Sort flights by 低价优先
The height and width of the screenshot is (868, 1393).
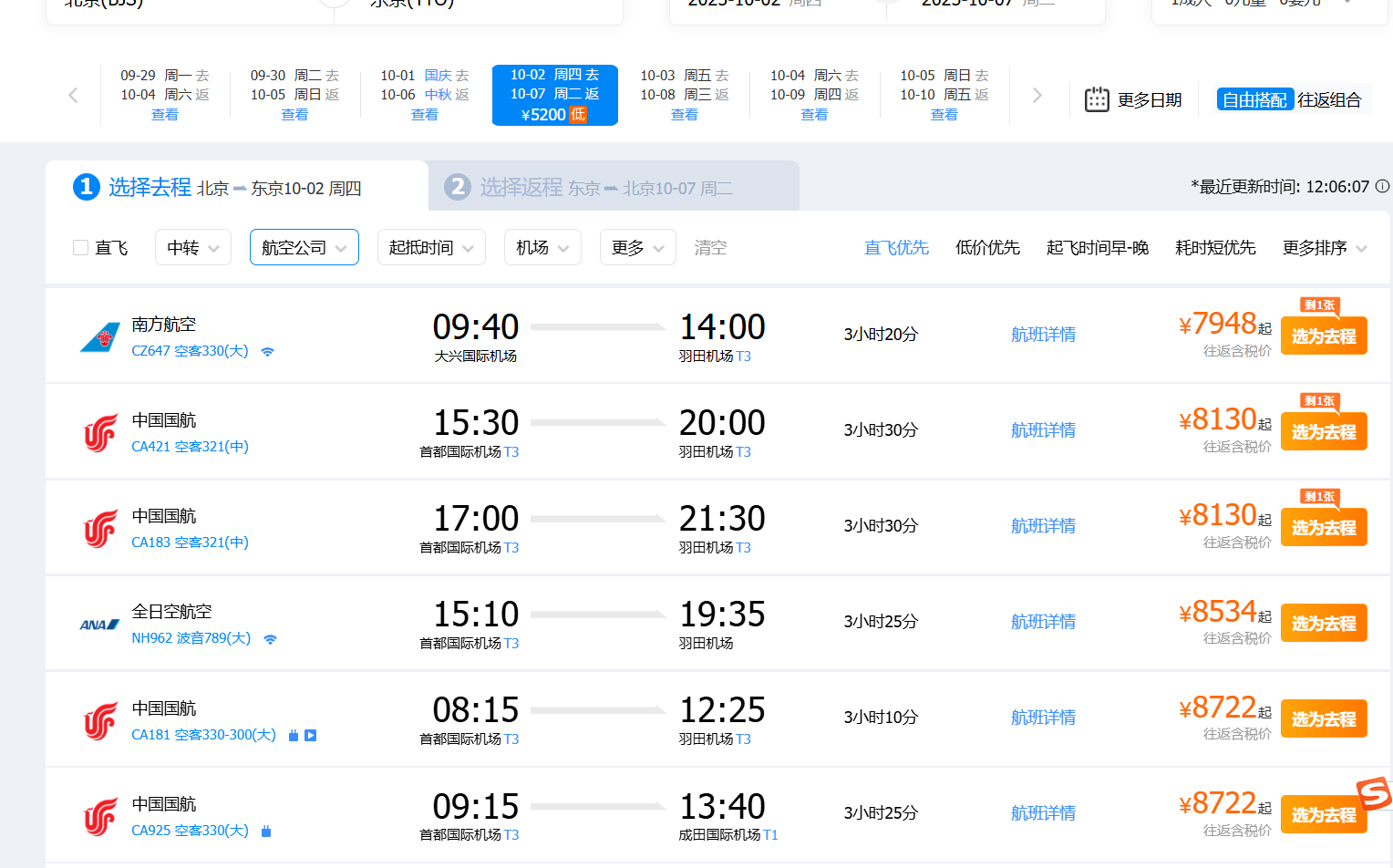point(987,248)
